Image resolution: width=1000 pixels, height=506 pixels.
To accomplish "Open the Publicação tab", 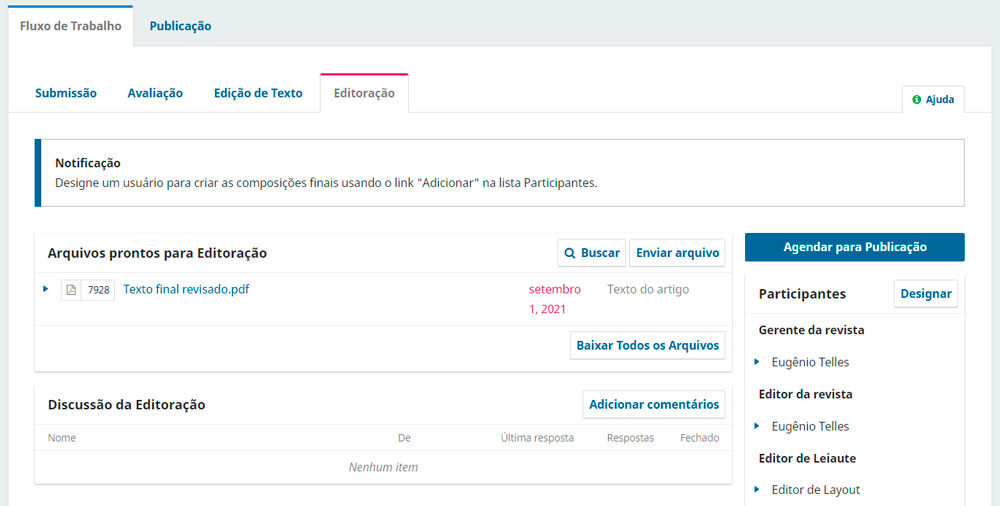I will (x=180, y=26).
